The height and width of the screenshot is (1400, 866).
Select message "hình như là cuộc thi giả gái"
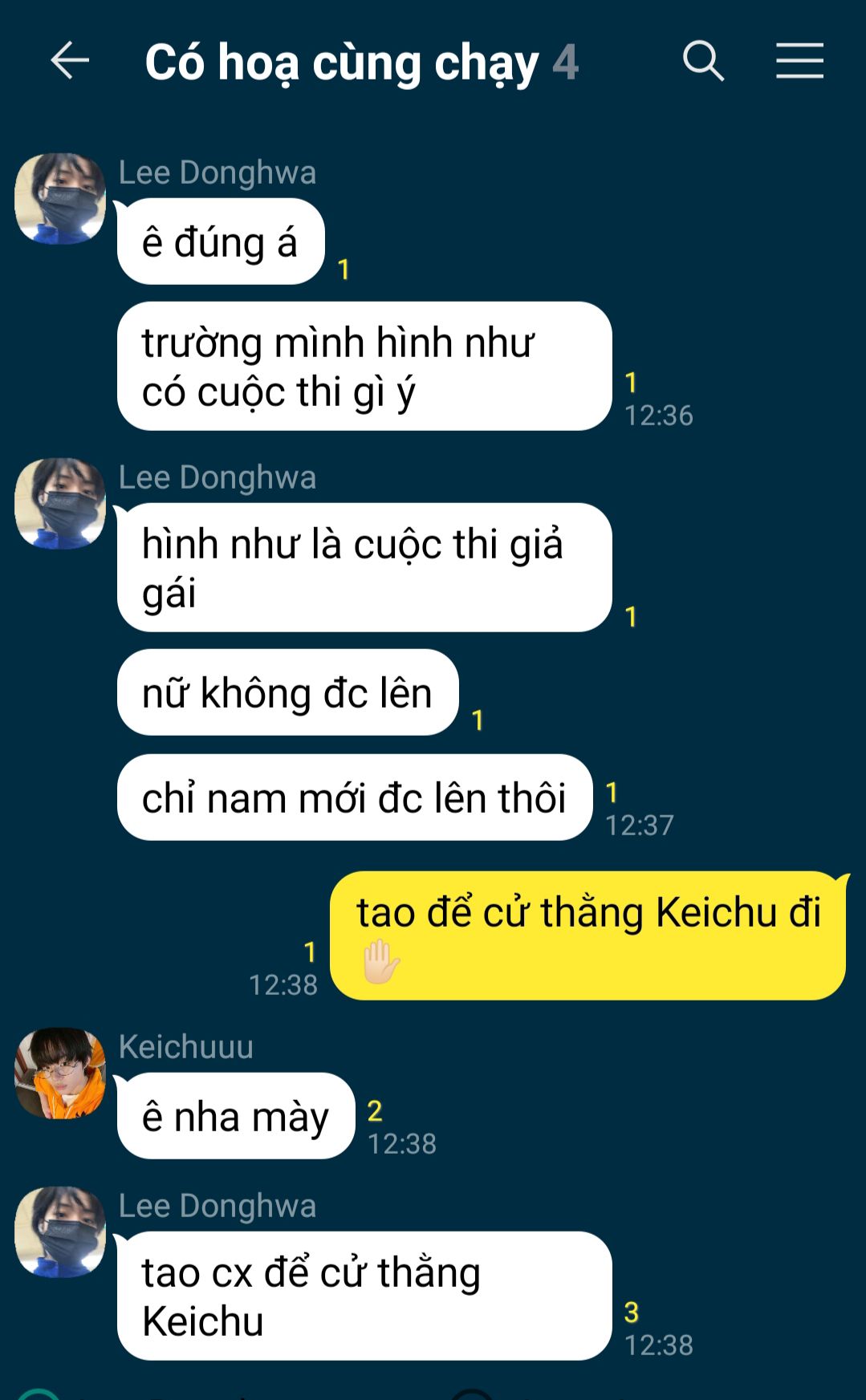364,568
